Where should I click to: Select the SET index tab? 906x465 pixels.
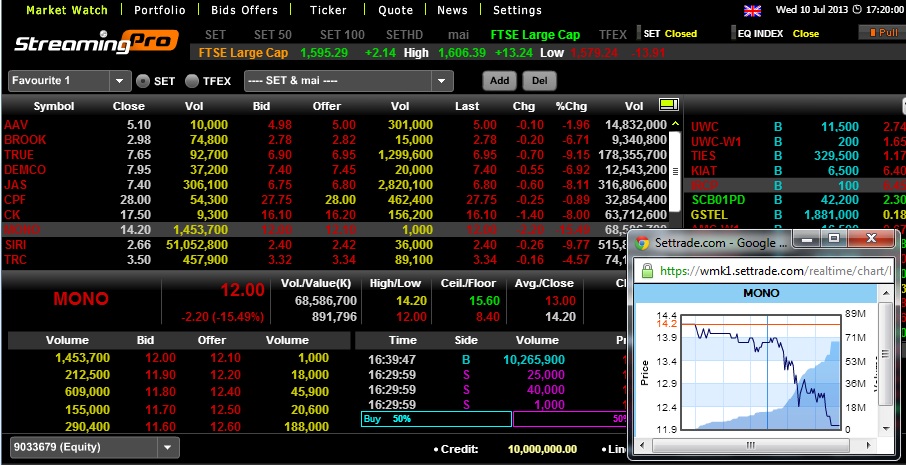215,35
